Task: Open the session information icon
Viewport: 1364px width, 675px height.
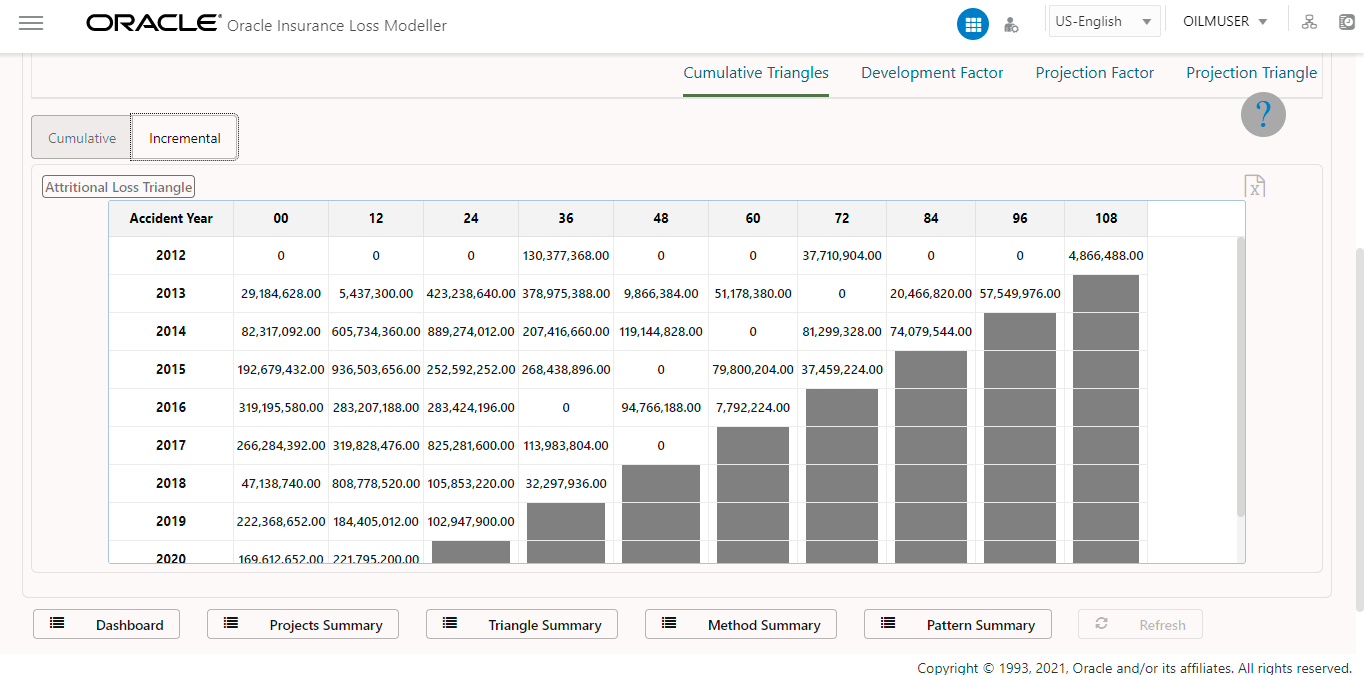Action: tap(1345, 21)
